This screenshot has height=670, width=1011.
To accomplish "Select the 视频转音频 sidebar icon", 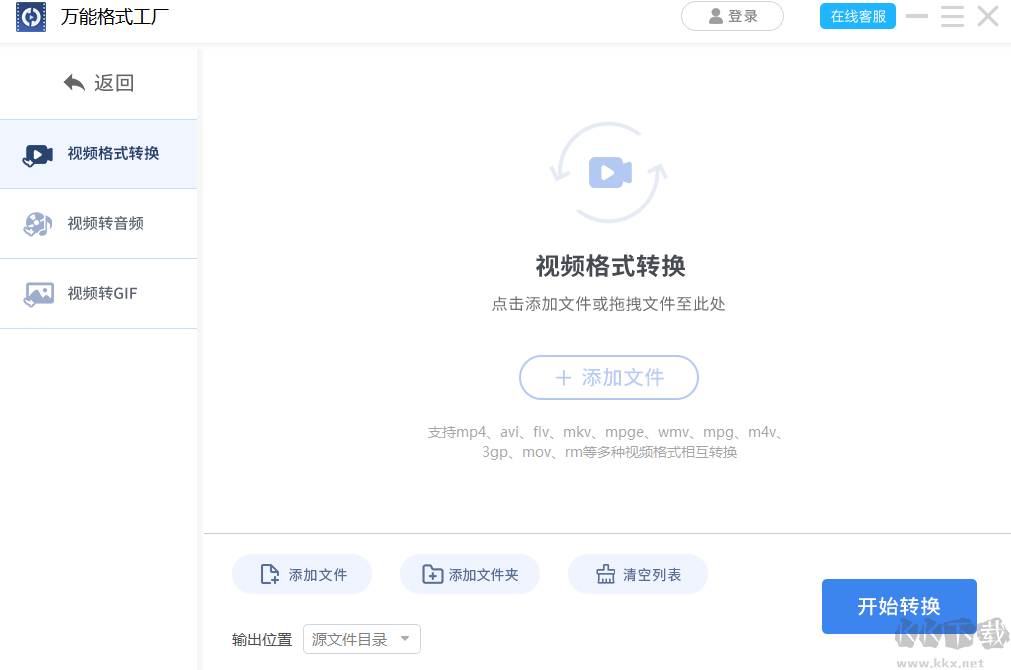I will point(37,224).
